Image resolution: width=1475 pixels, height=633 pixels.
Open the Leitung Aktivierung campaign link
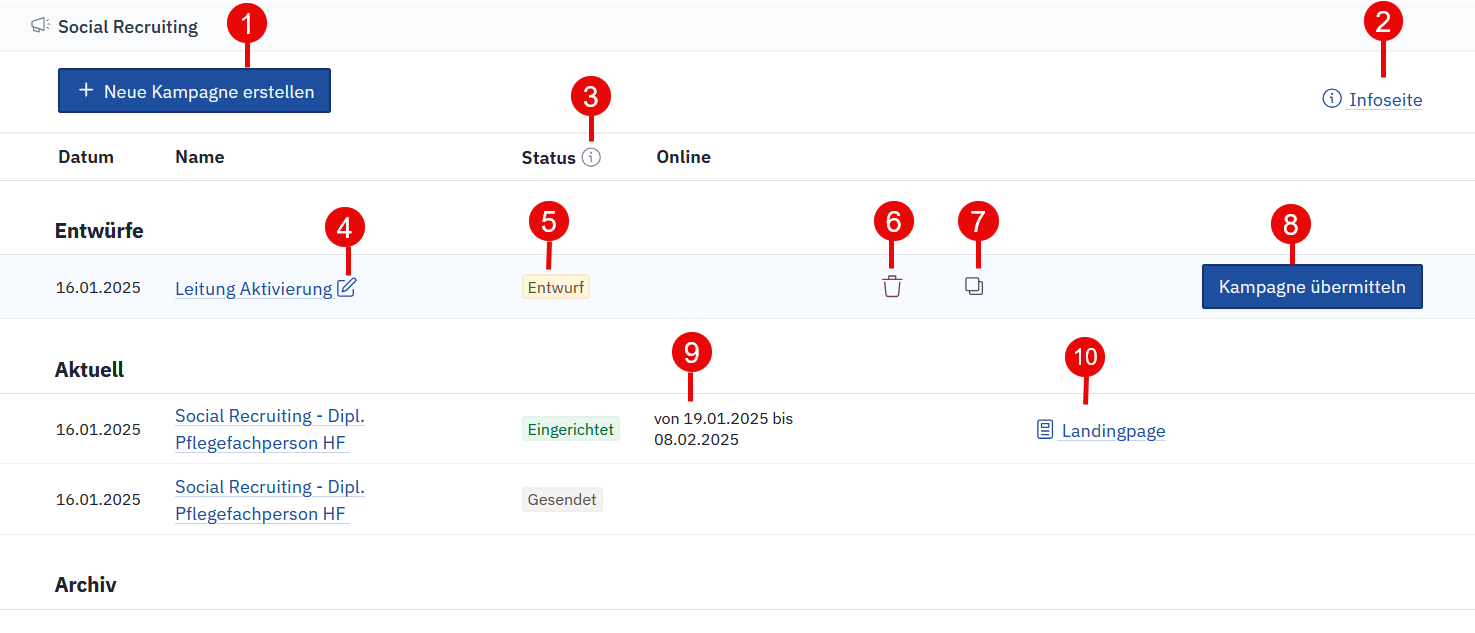pos(253,289)
